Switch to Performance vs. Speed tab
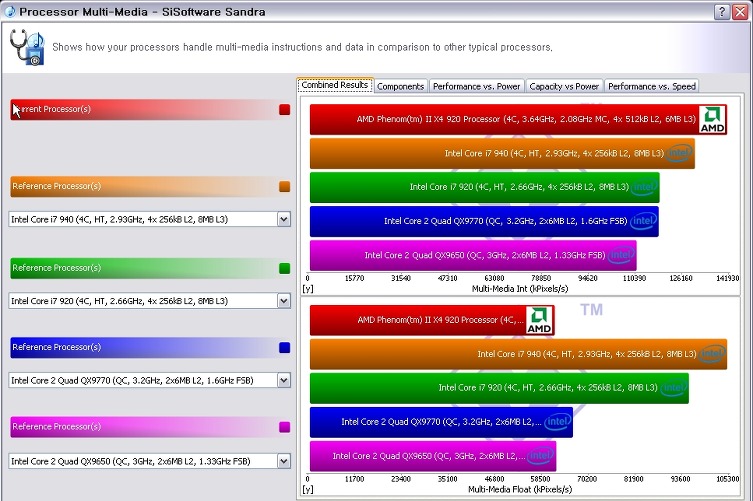This screenshot has height=501, width=753. pos(651,86)
